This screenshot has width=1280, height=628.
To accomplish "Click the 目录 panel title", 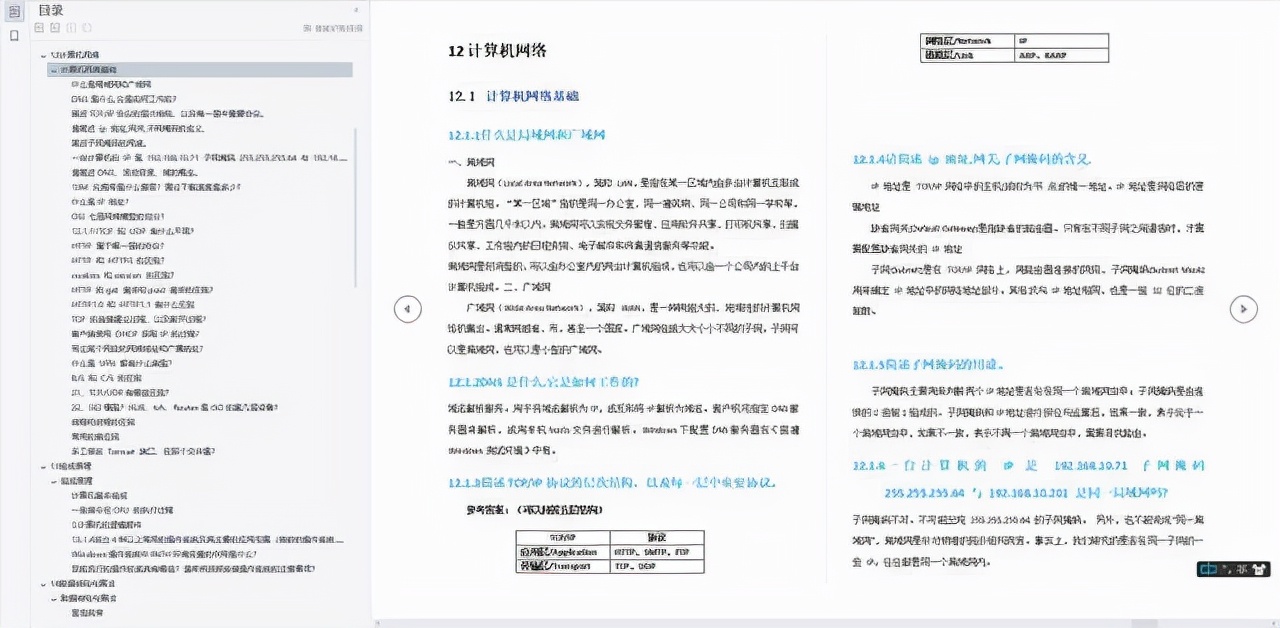I will (x=51, y=10).
